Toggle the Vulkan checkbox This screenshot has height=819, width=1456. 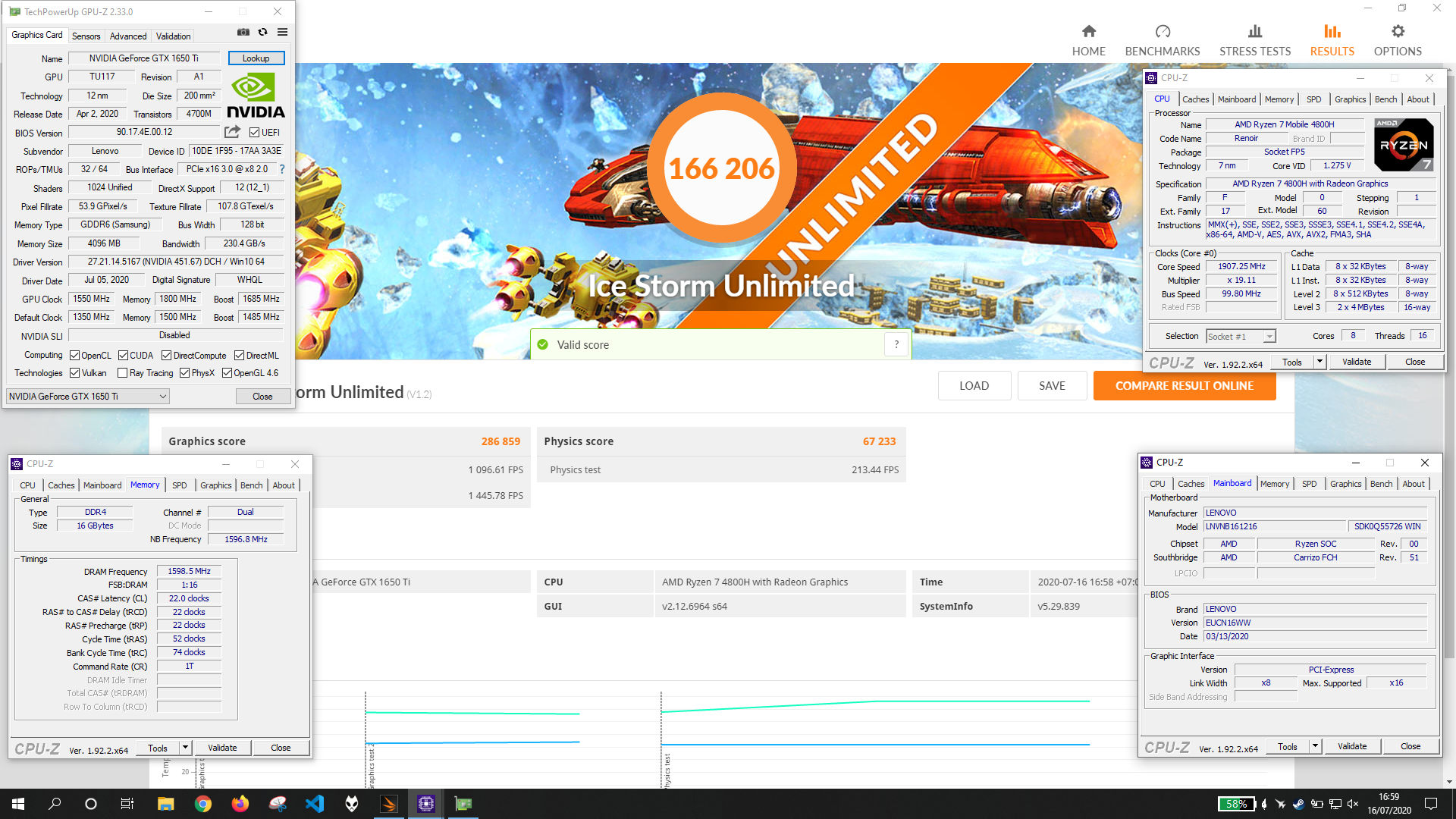coord(74,373)
